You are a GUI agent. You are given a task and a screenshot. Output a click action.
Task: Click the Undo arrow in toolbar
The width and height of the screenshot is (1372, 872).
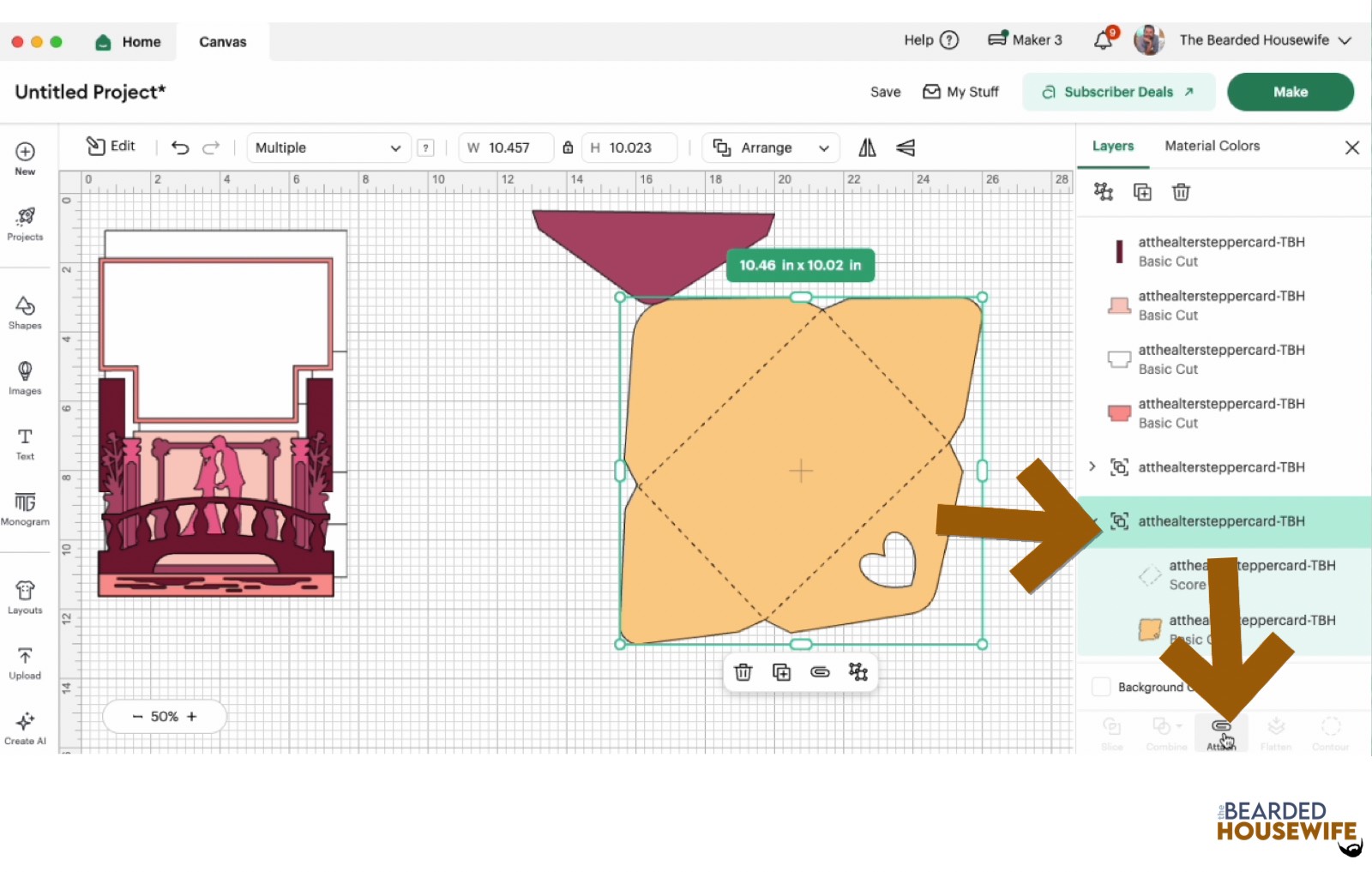click(180, 147)
